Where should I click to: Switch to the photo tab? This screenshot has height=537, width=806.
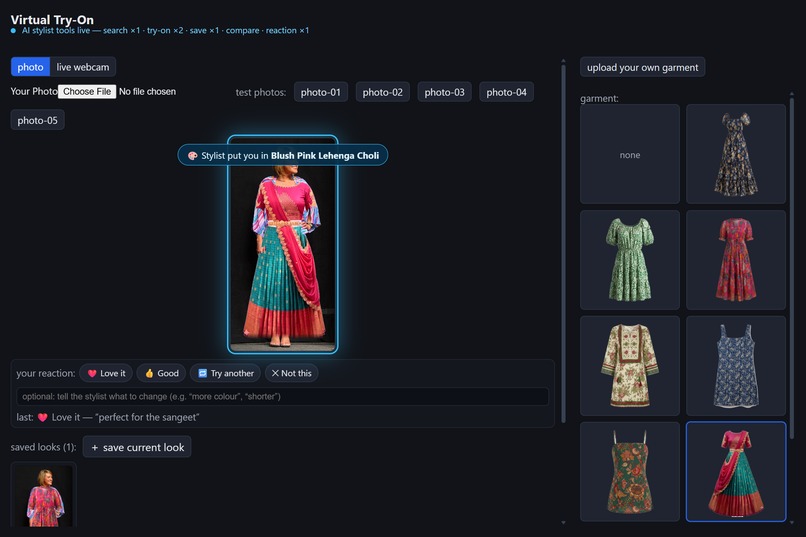30,67
